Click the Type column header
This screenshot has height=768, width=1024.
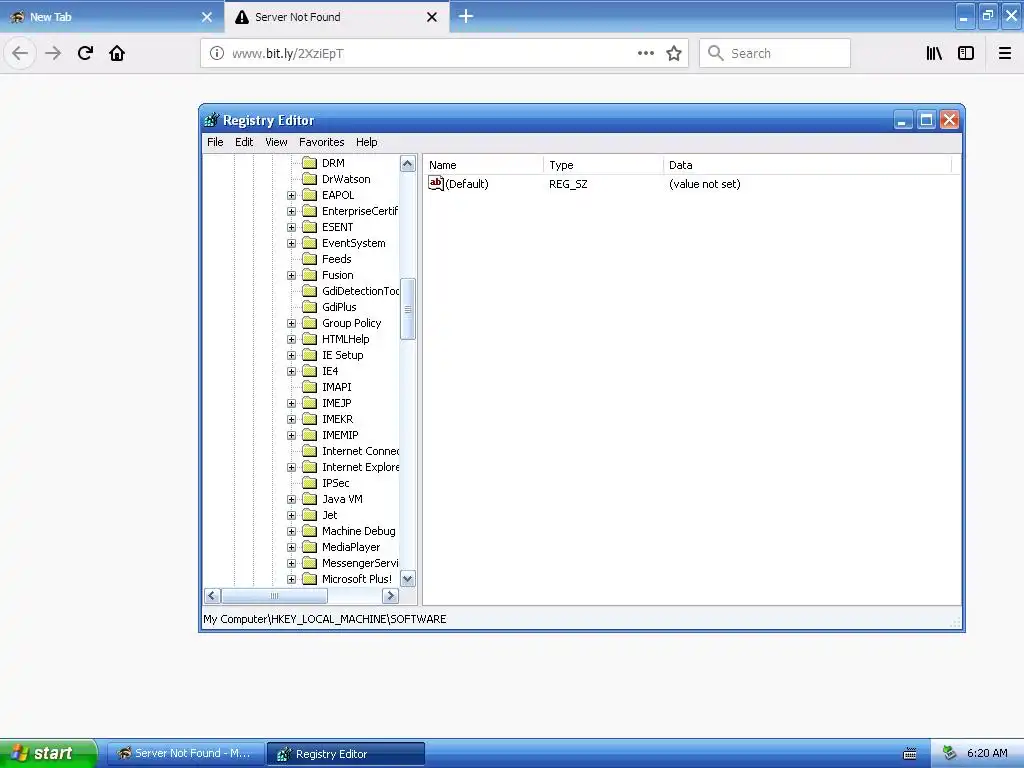603,165
